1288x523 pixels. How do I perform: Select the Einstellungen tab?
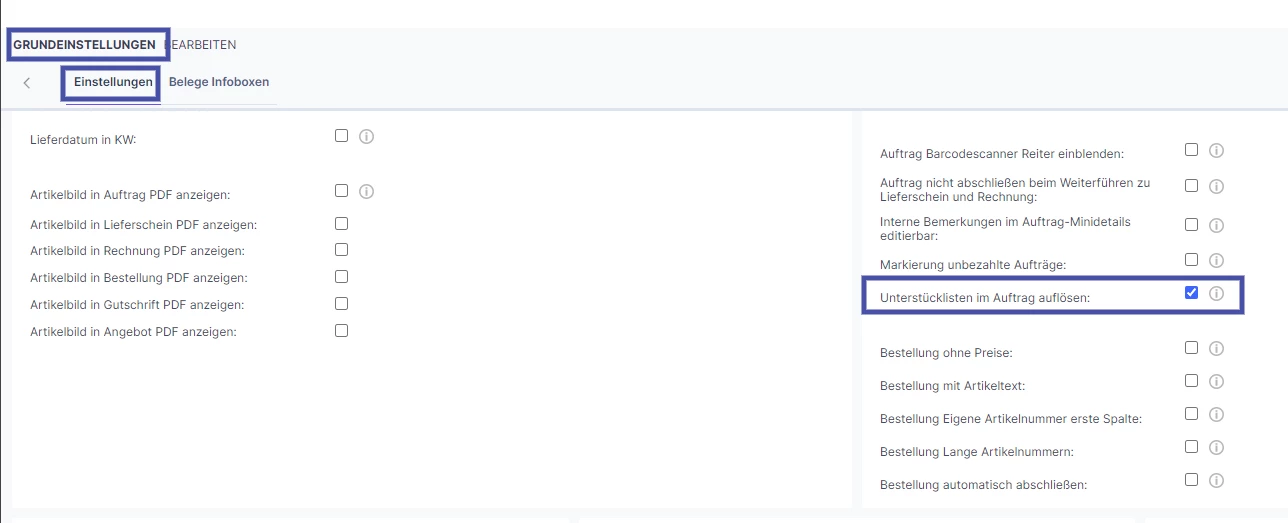113,82
